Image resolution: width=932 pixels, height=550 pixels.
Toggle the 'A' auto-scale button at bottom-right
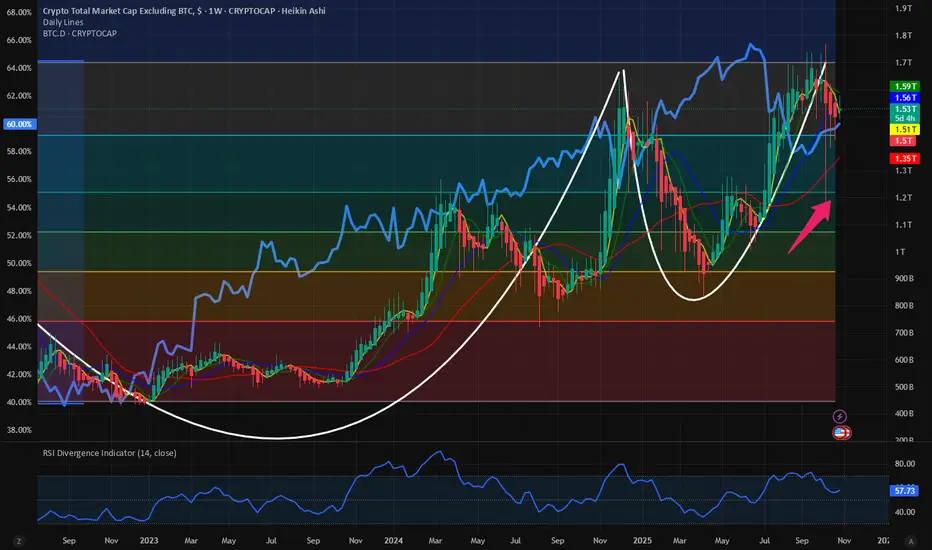911,541
